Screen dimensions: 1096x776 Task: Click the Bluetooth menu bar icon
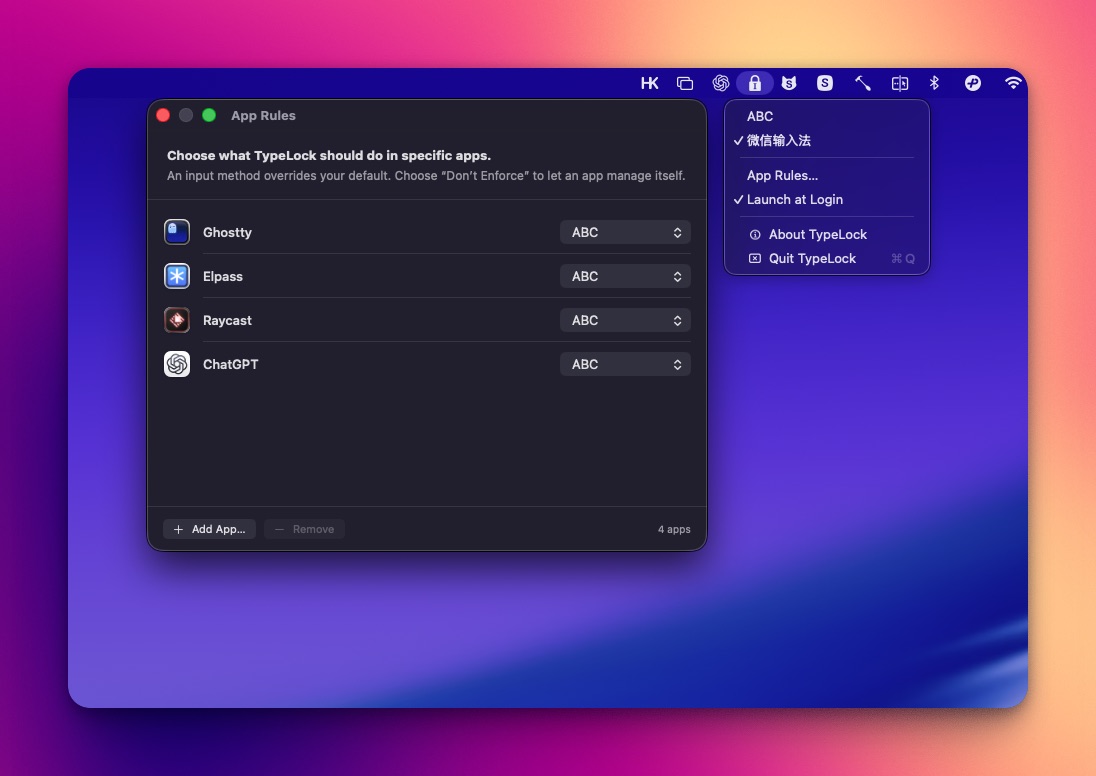(x=934, y=83)
